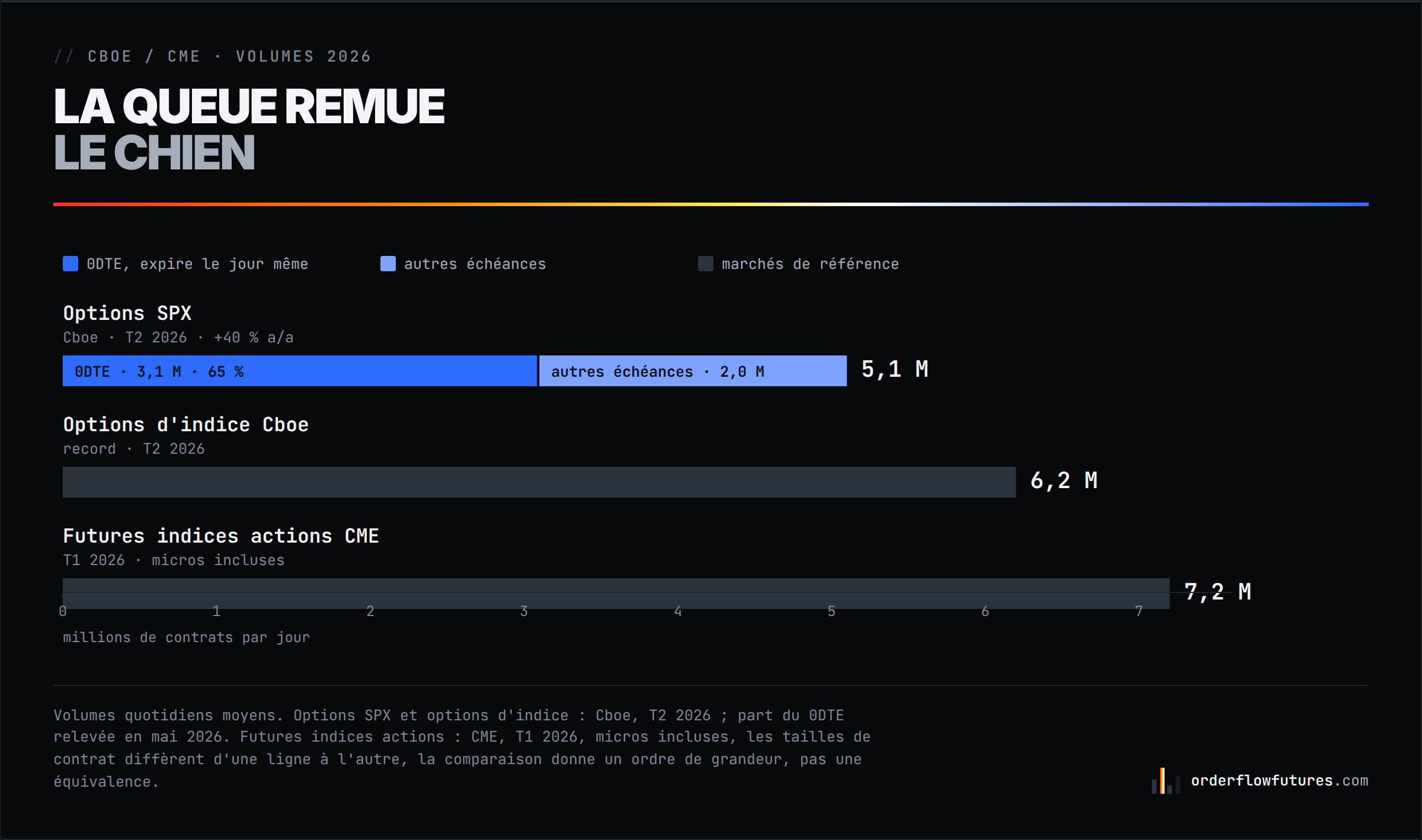Click axis tick label 4
This screenshot has width=1422, height=840.
678,611
